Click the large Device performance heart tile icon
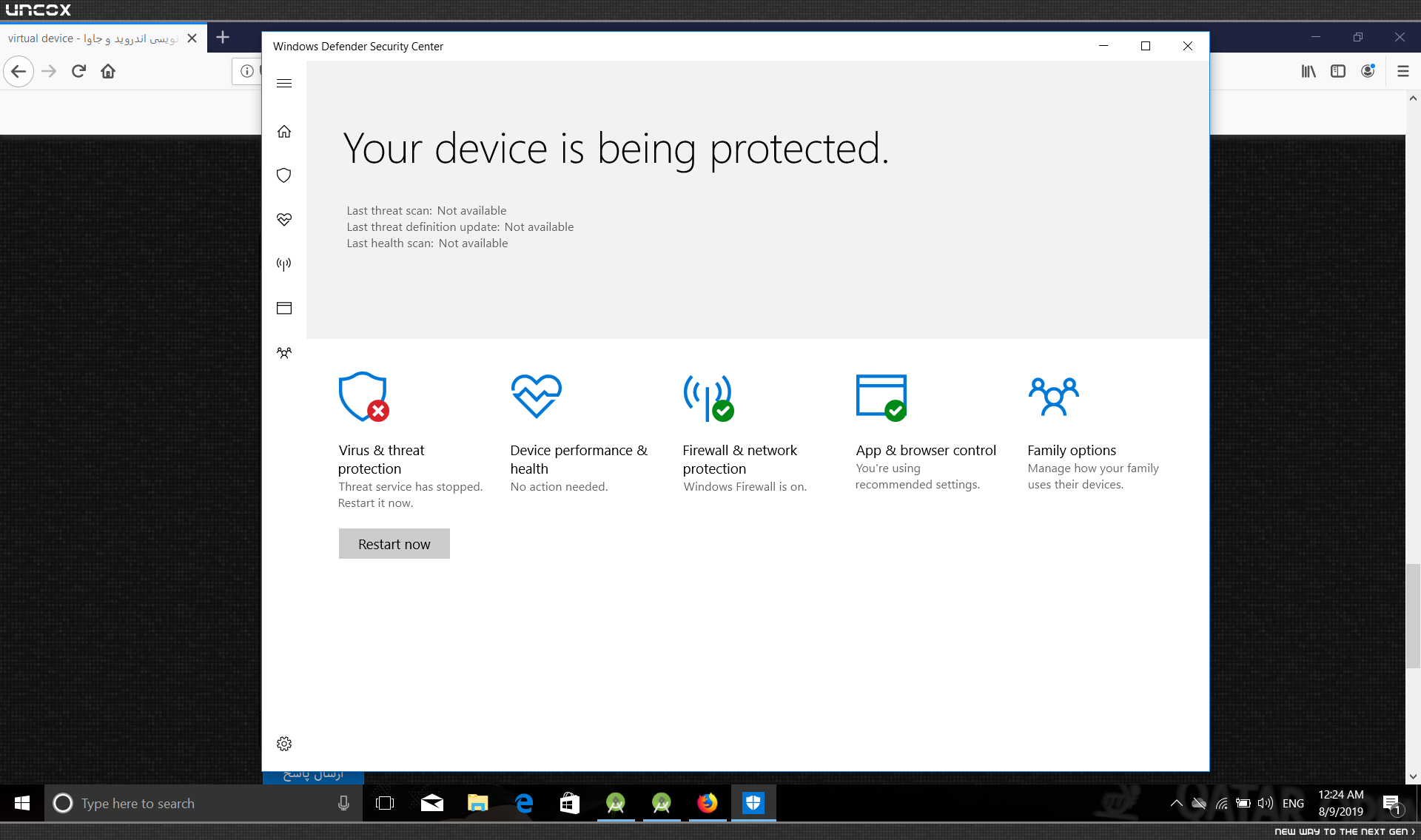Image resolution: width=1421 pixels, height=840 pixels. [537, 396]
